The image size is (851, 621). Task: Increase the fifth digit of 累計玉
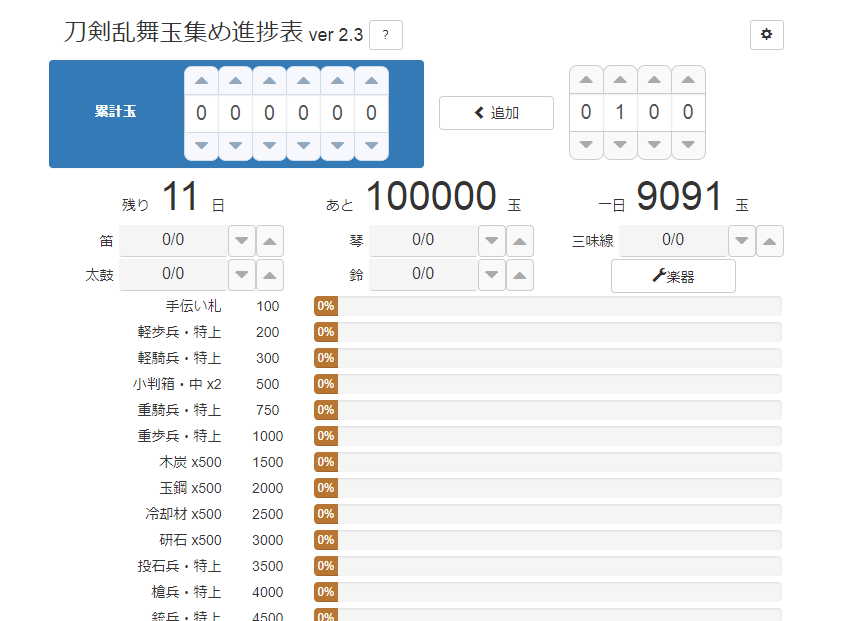tap(338, 81)
